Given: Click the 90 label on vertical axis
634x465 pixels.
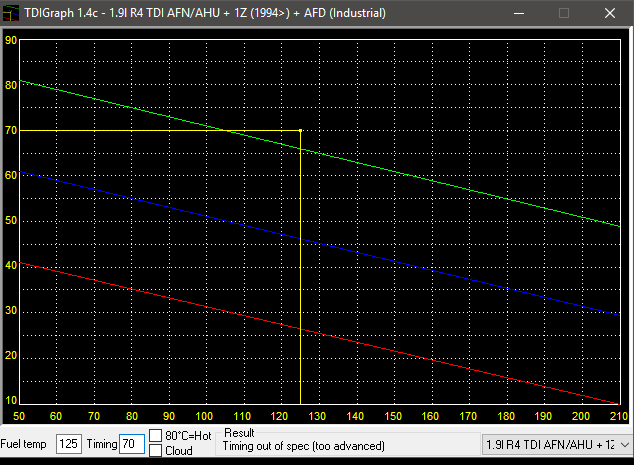Looking at the screenshot, I should pos(11,41).
